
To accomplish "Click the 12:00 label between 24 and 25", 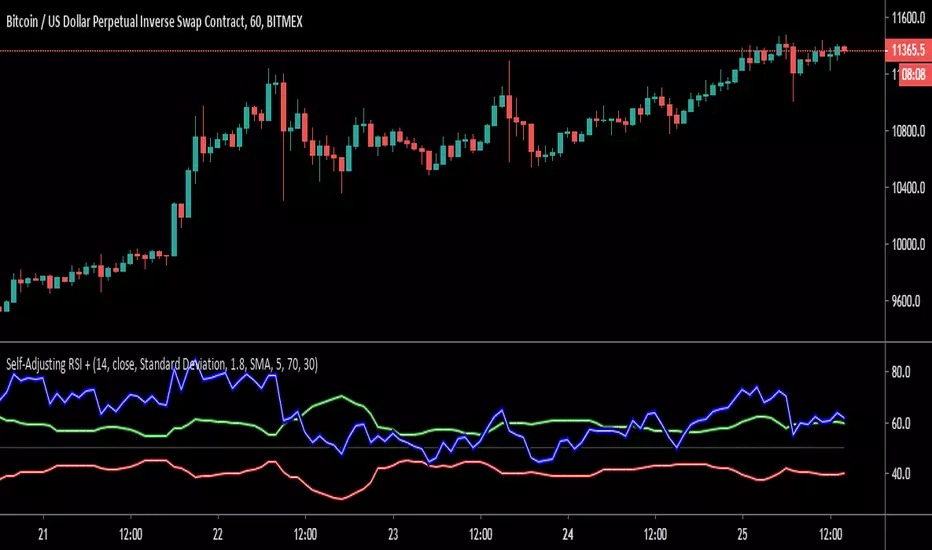I will pyautogui.click(x=655, y=534).
